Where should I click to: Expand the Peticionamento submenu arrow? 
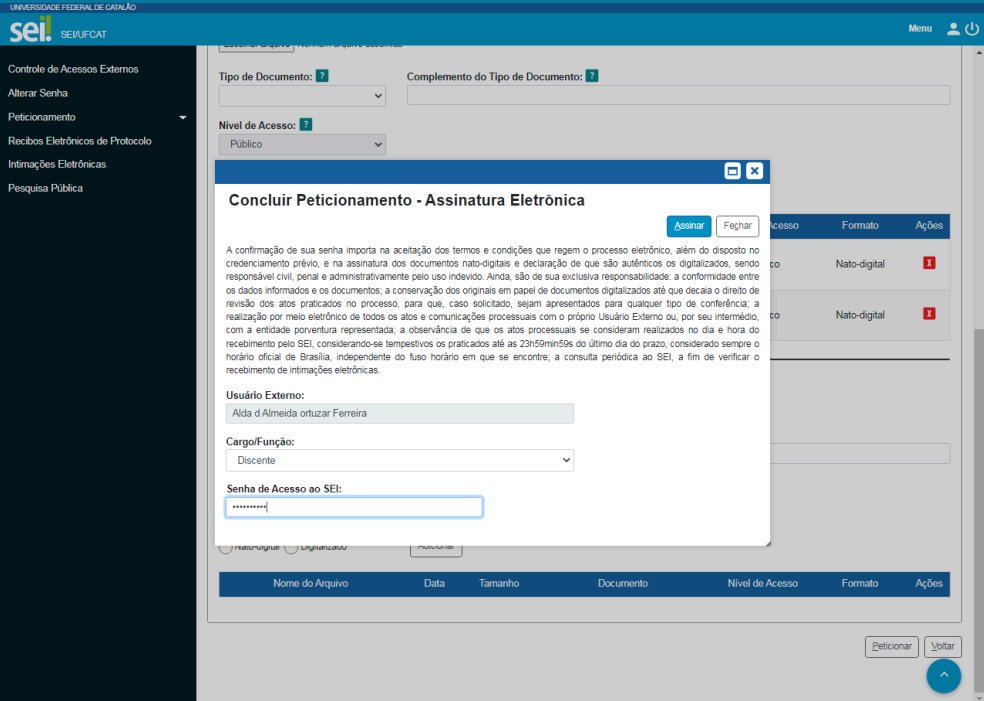click(183, 117)
